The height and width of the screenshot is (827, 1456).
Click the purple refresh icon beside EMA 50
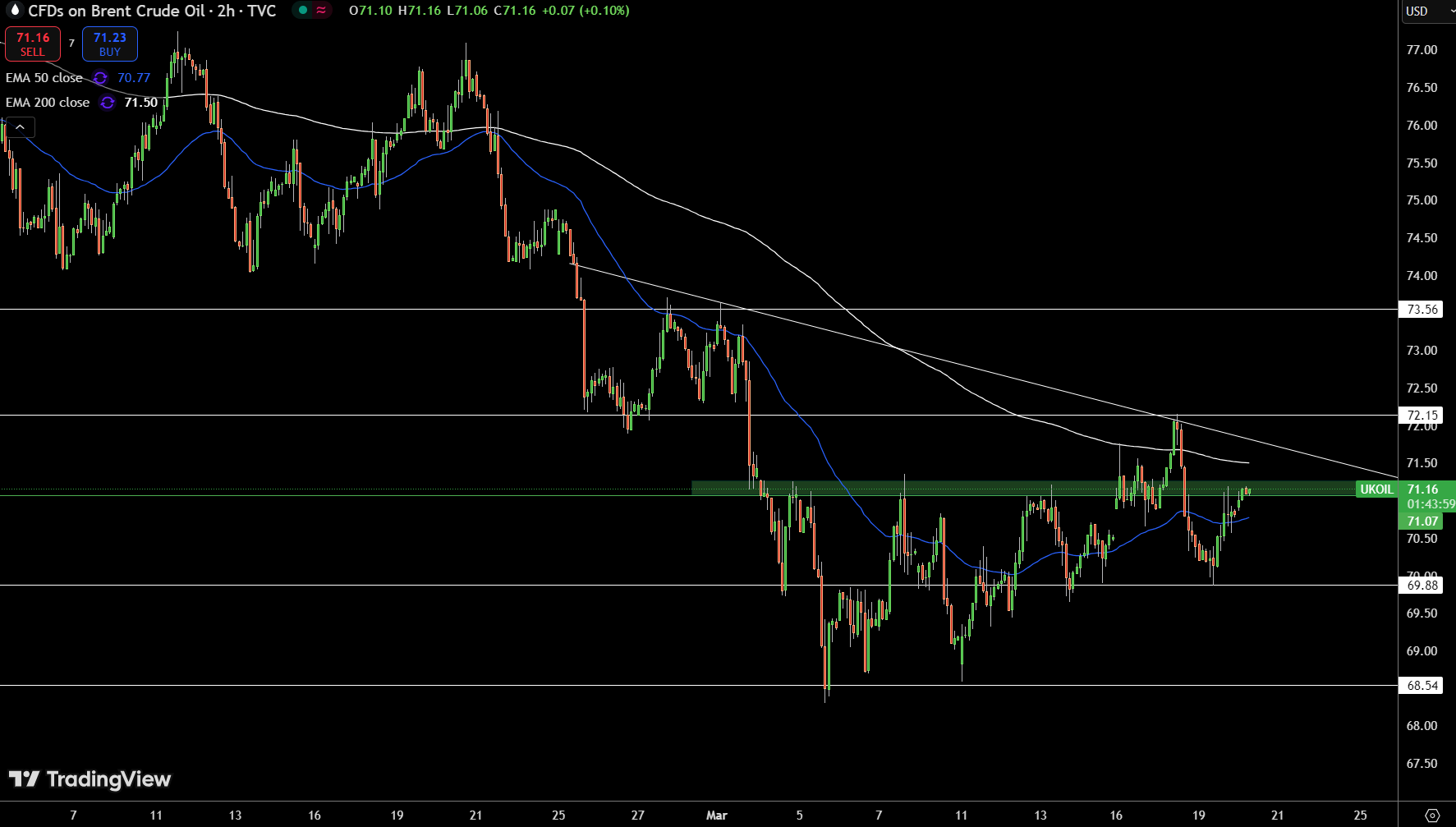point(100,78)
